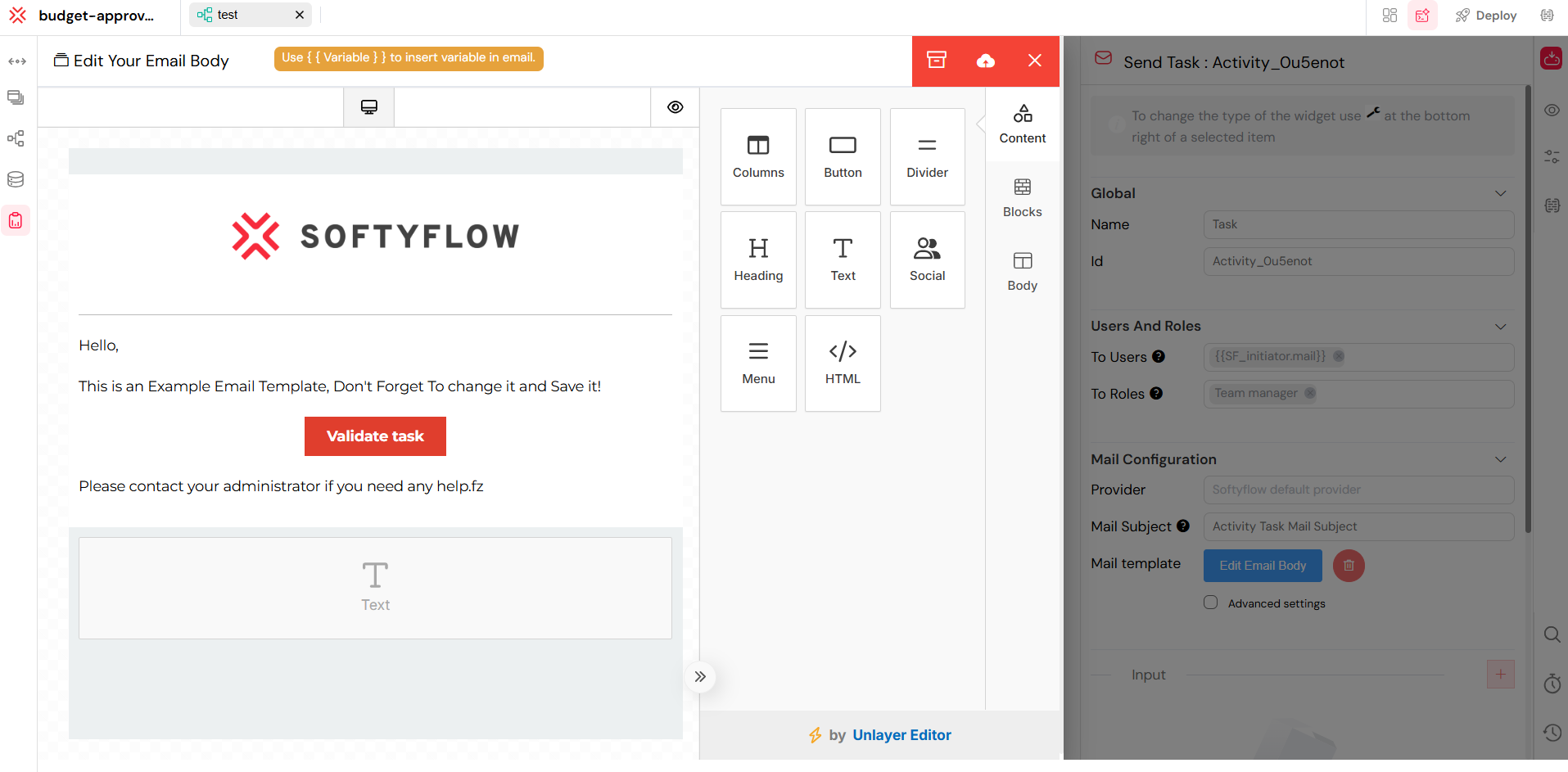Collapse the Users And Roles section
1568x772 pixels.
click(x=1501, y=326)
